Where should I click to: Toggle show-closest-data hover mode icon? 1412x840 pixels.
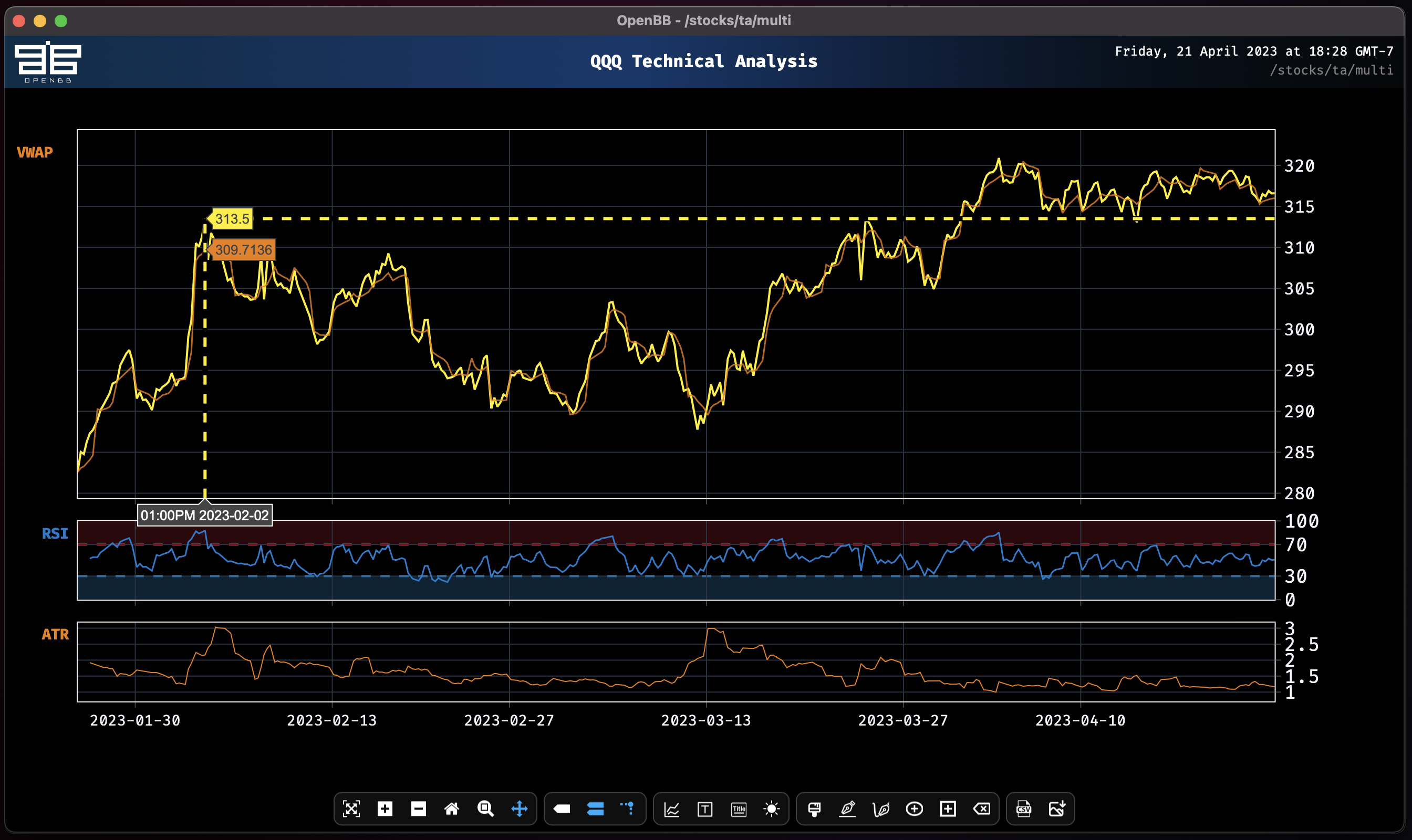(x=562, y=809)
